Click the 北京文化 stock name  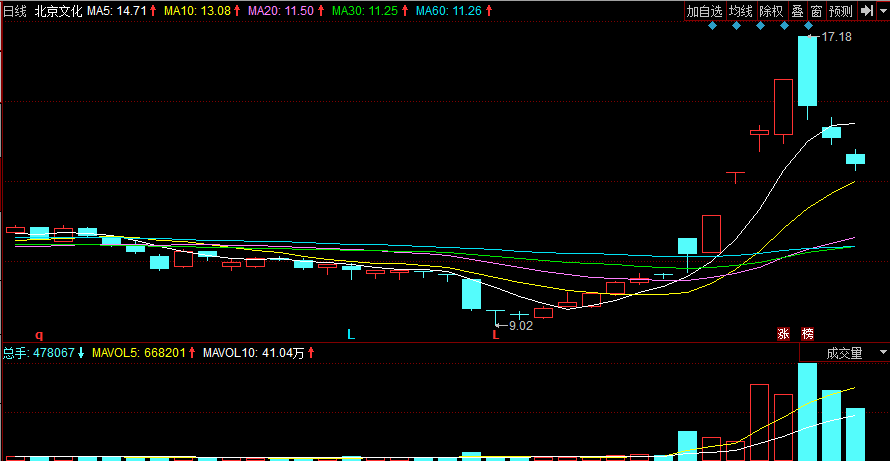pos(58,11)
